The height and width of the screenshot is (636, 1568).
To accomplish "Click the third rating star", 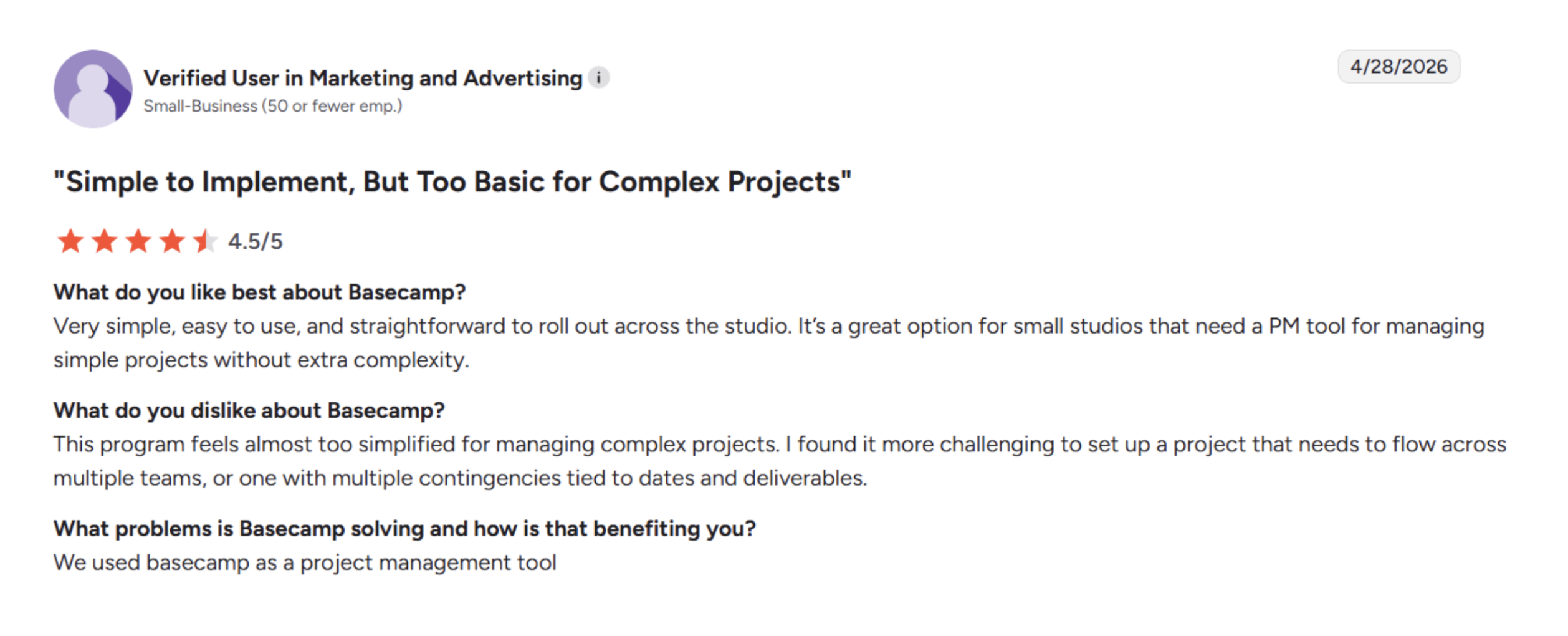I will click(x=138, y=241).
